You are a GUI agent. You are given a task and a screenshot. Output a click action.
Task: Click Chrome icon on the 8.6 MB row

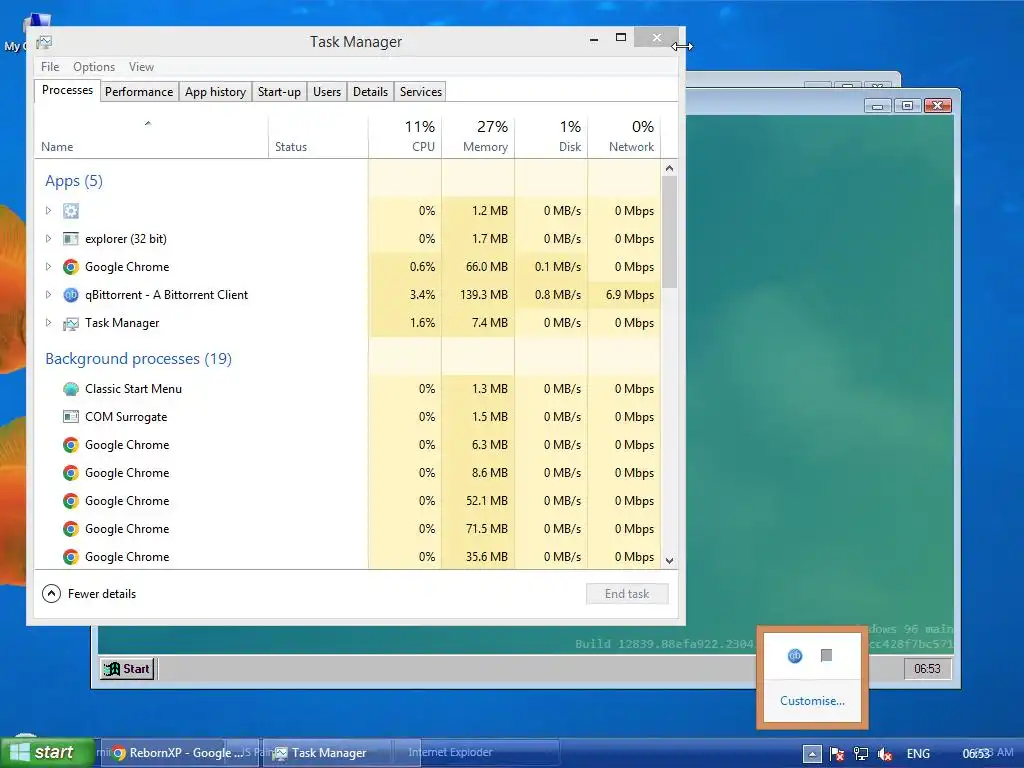71,473
